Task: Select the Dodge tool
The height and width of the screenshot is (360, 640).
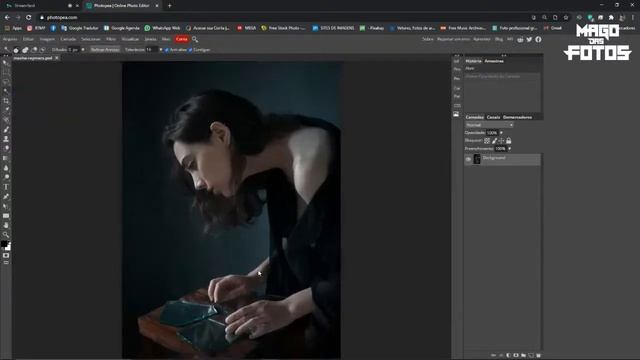Action: pyautogui.click(x=6, y=177)
